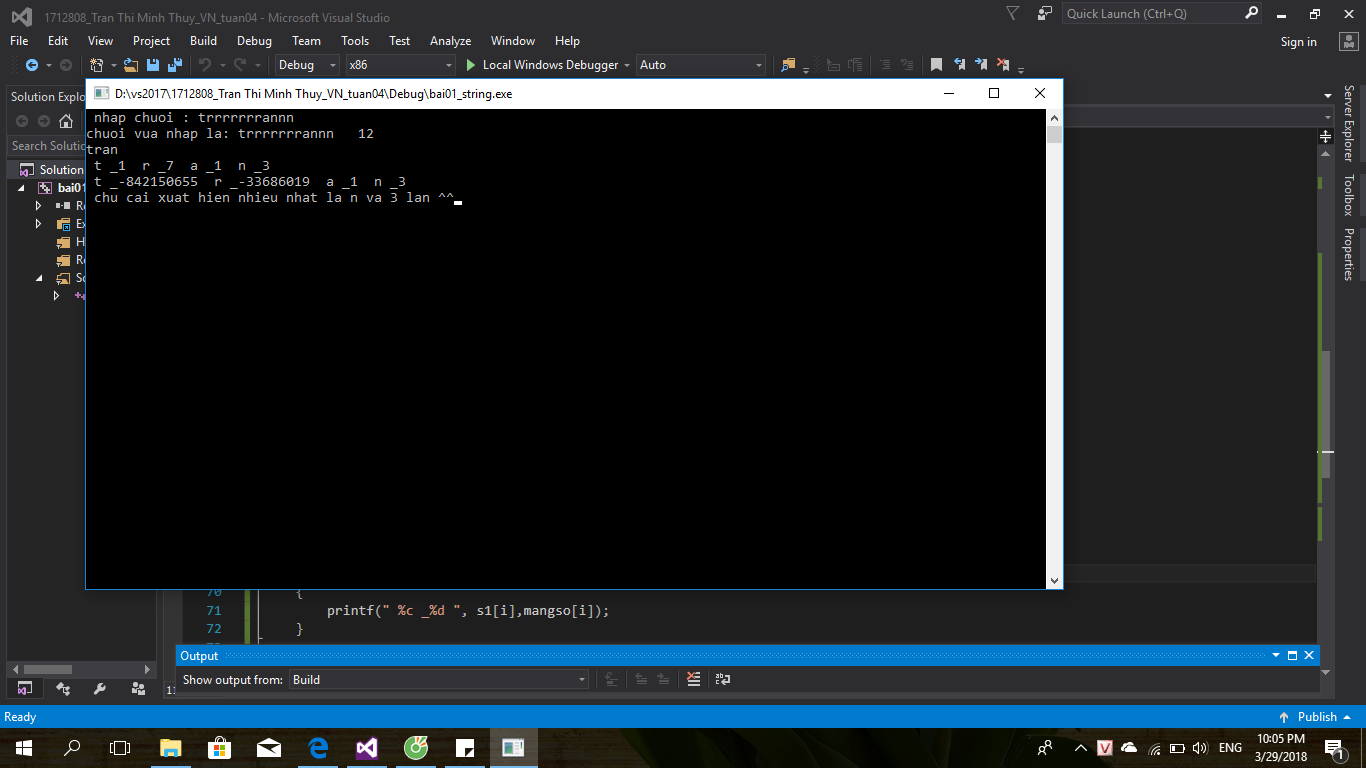This screenshot has width=1366, height=768.
Task: Clear all bookmarks using the toolbar icon
Action: coord(1003,65)
